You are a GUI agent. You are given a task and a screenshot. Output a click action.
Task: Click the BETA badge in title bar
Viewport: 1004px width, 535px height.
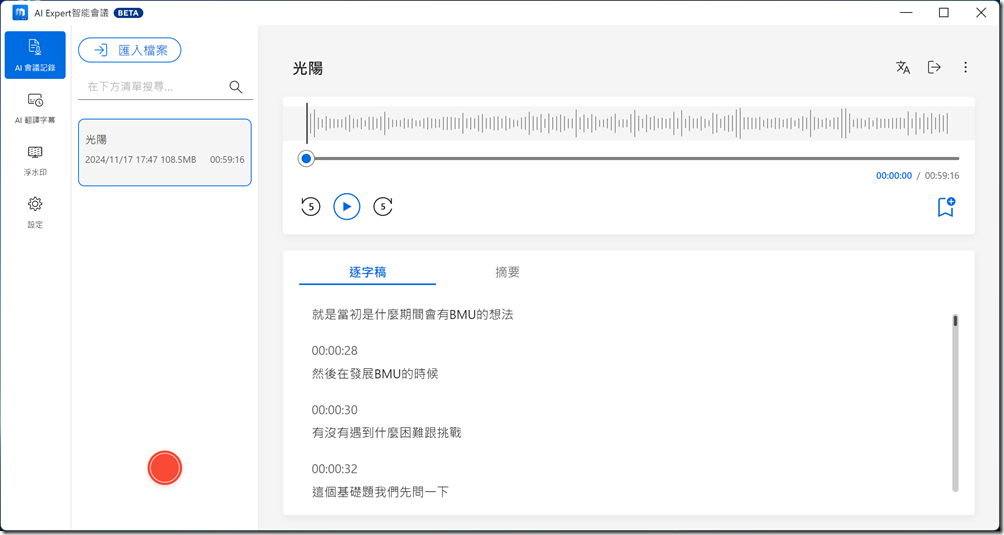[x=129, y=13]
